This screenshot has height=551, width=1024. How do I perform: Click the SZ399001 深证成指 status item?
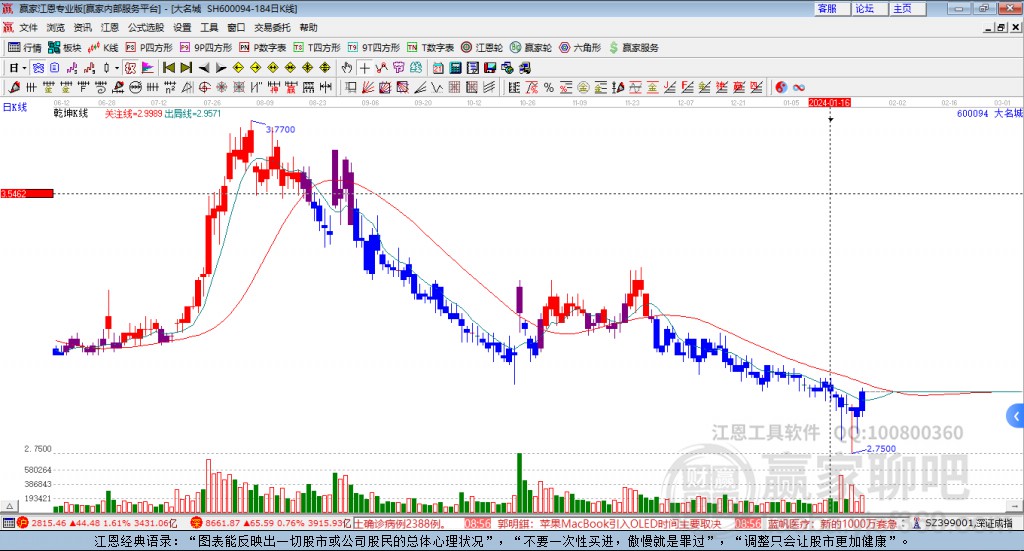(963, 523)
